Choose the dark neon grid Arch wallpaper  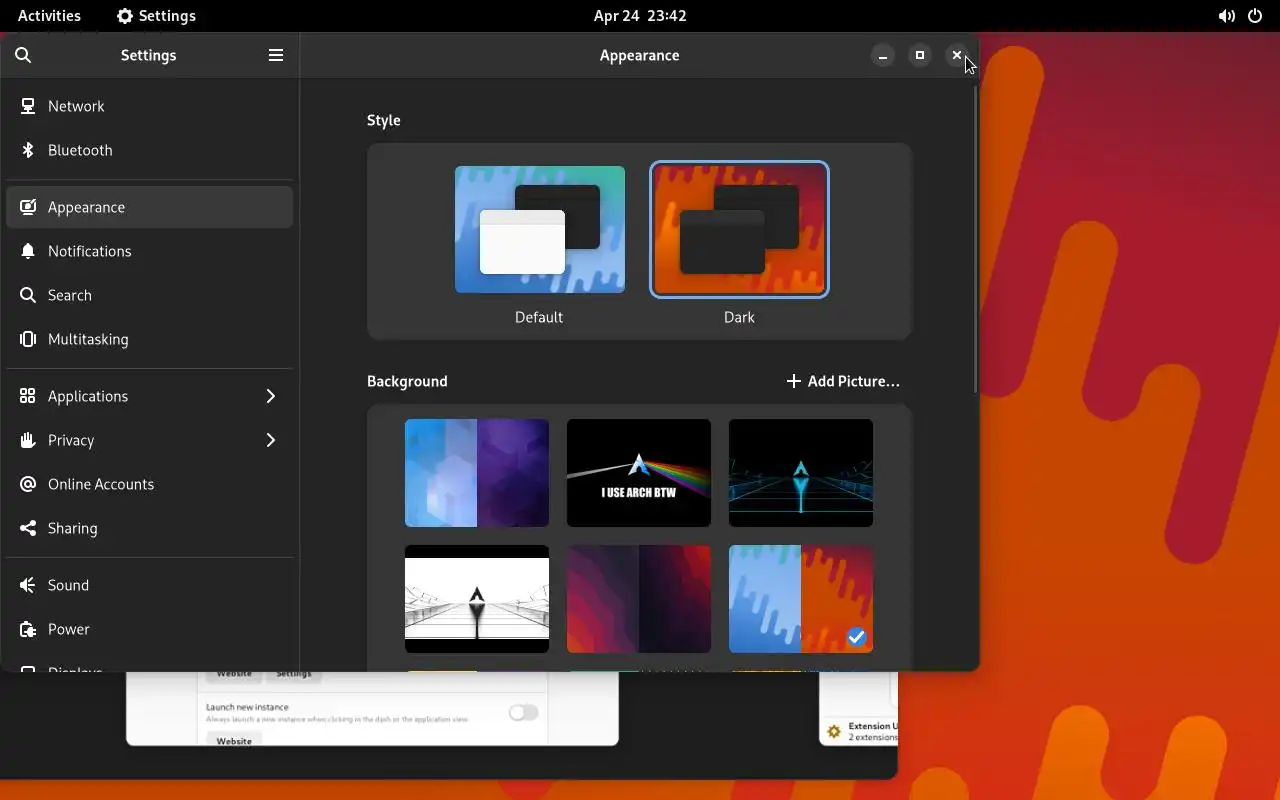pyautogui.click(x=801, y=473)
